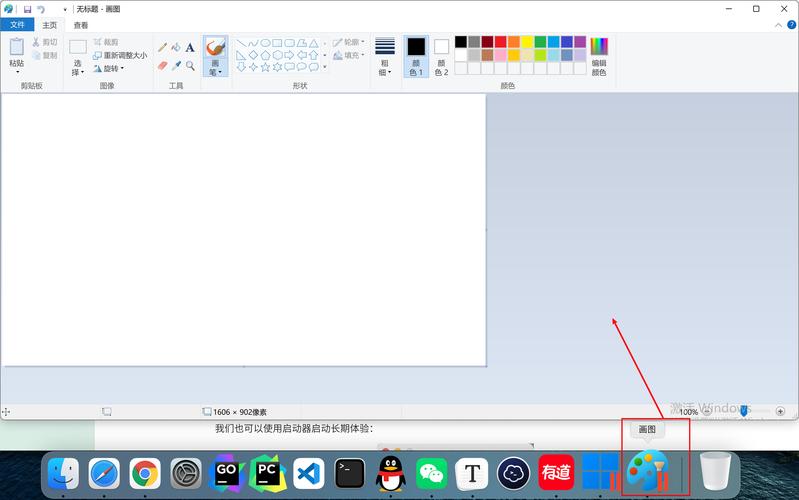
Task: Switch to the View tab
Action: pos(81,25)
